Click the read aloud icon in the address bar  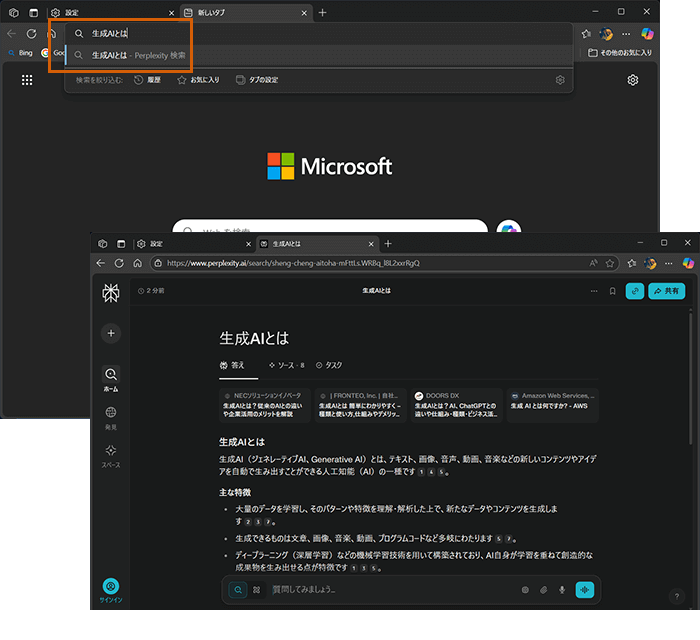(x=593, y=263)
